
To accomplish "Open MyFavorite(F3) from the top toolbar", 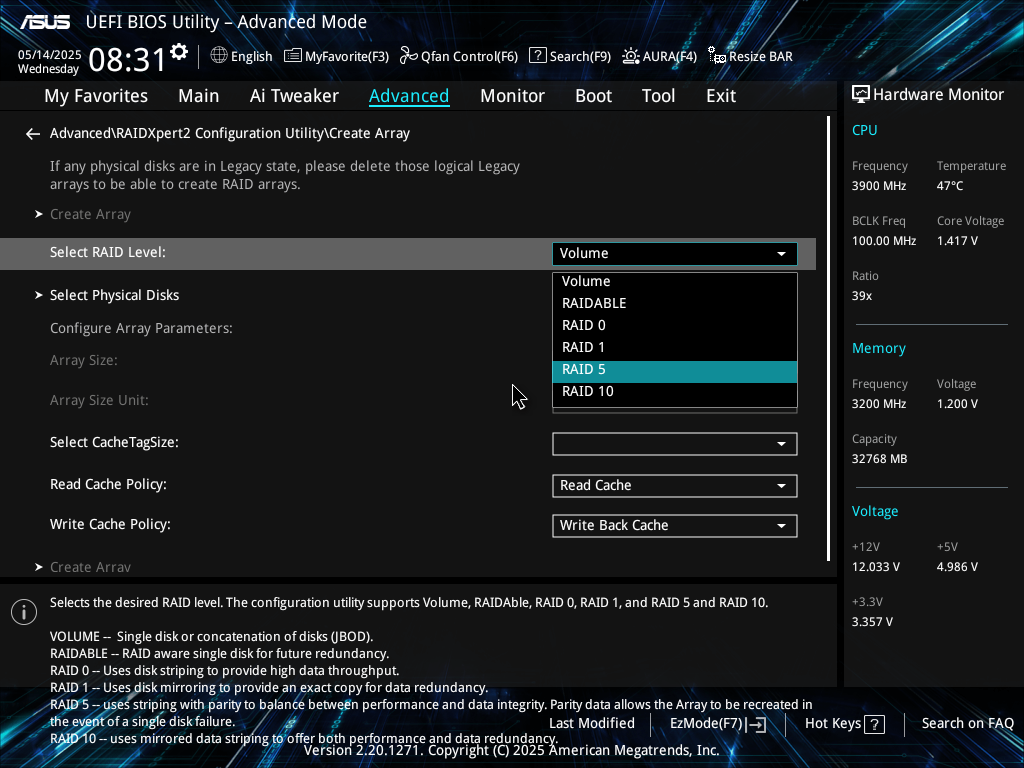I will click(x=336, y=56).
